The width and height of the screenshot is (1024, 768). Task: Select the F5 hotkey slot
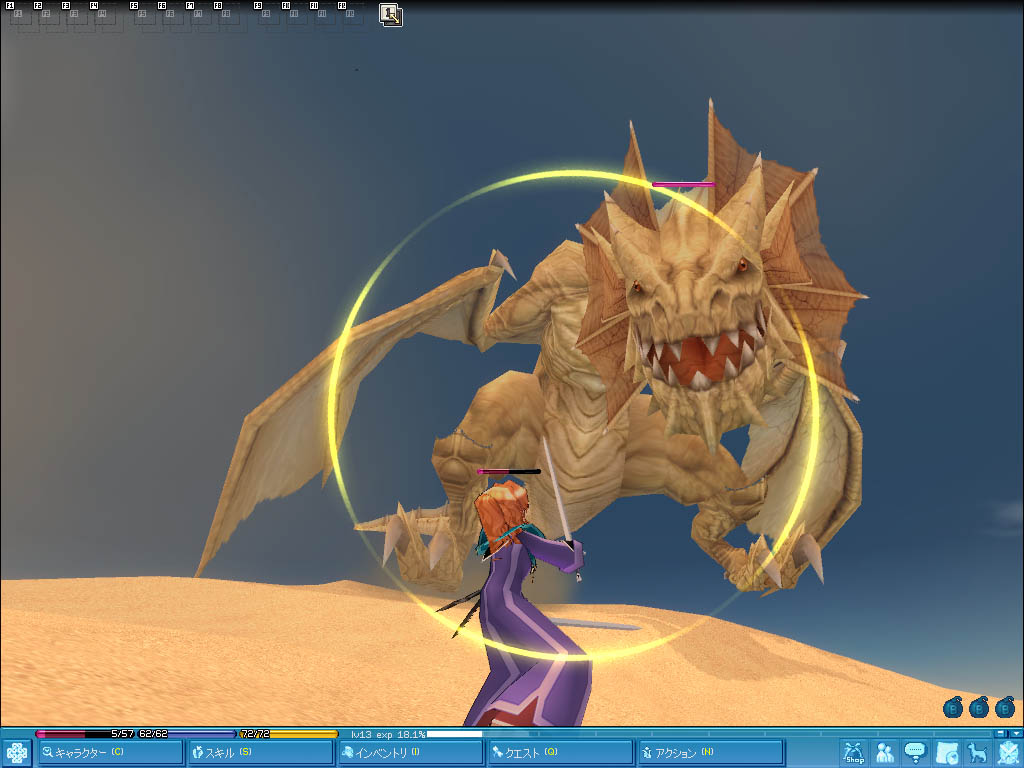click(x=142, y=16)
